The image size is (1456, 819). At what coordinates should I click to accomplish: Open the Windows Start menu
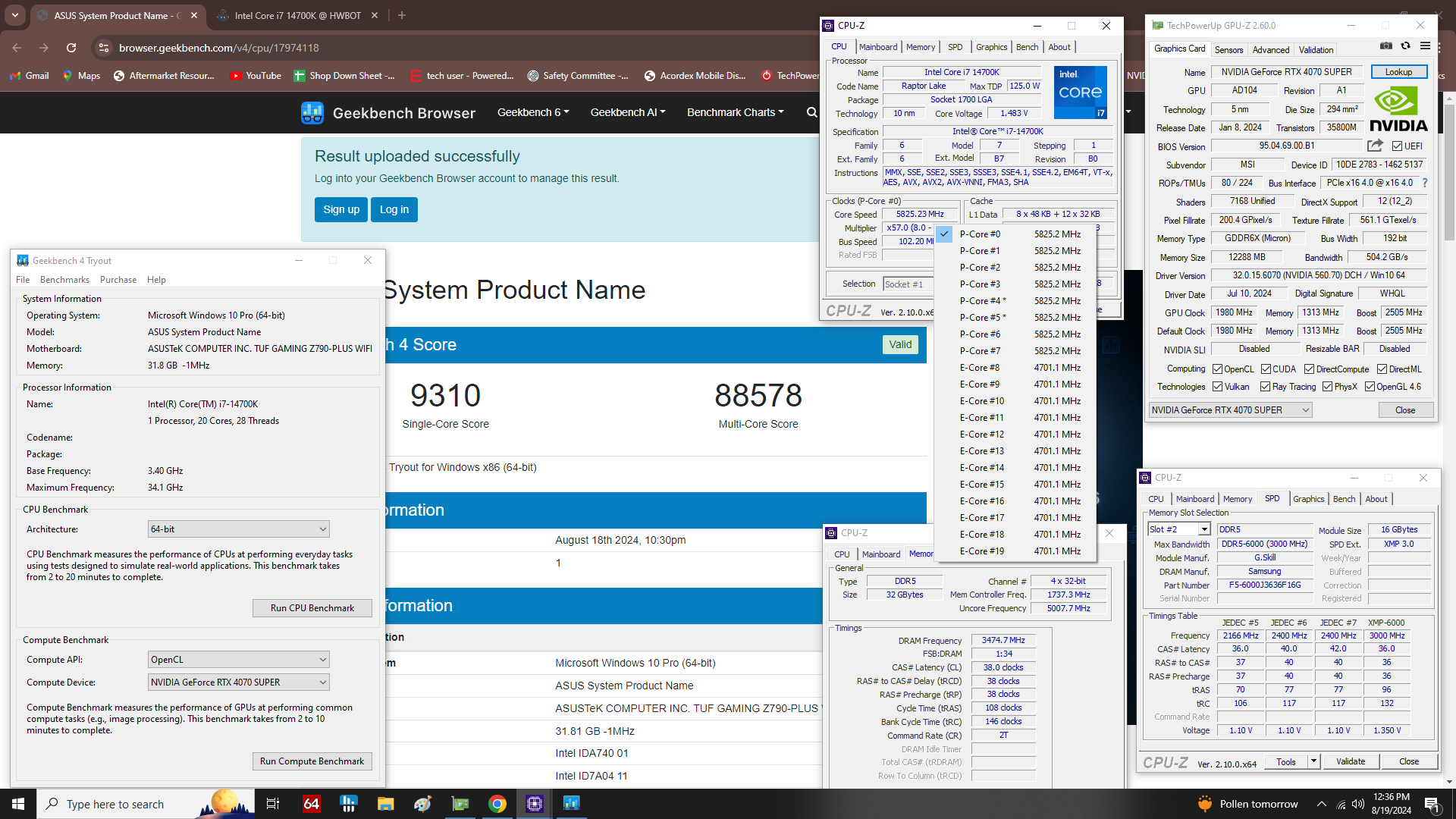(18, 804)
